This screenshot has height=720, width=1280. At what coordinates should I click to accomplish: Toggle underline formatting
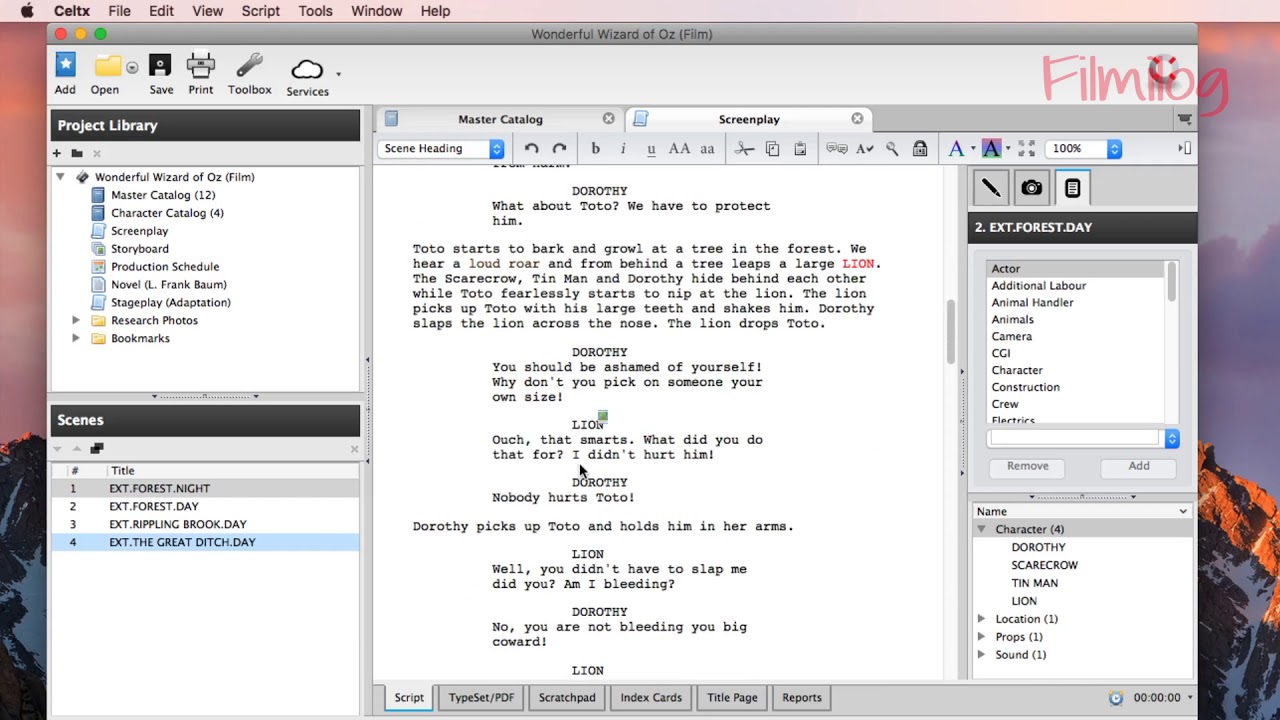coord(651,148)
